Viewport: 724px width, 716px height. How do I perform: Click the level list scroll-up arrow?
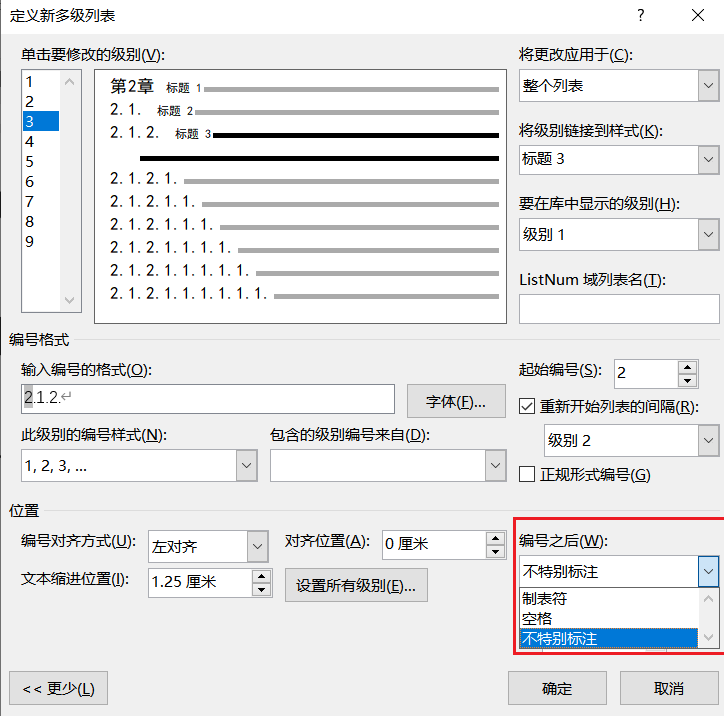(70, 82)
